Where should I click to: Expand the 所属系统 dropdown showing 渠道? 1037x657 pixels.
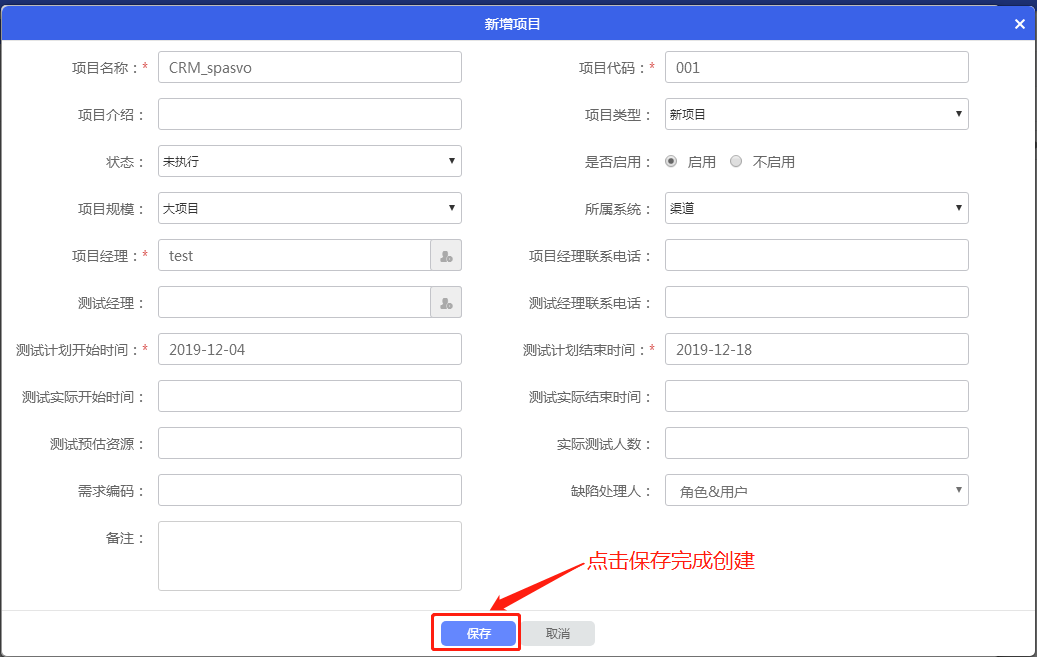point(816,208)
